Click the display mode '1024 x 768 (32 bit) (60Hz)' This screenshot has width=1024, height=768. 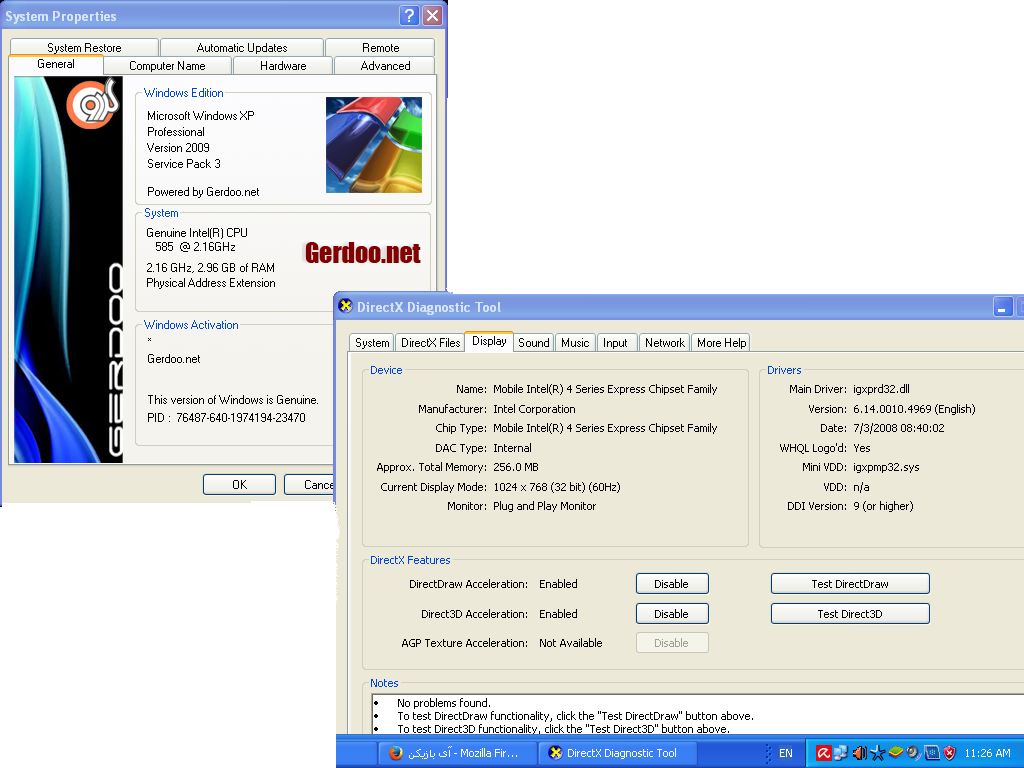pos(557,487)
